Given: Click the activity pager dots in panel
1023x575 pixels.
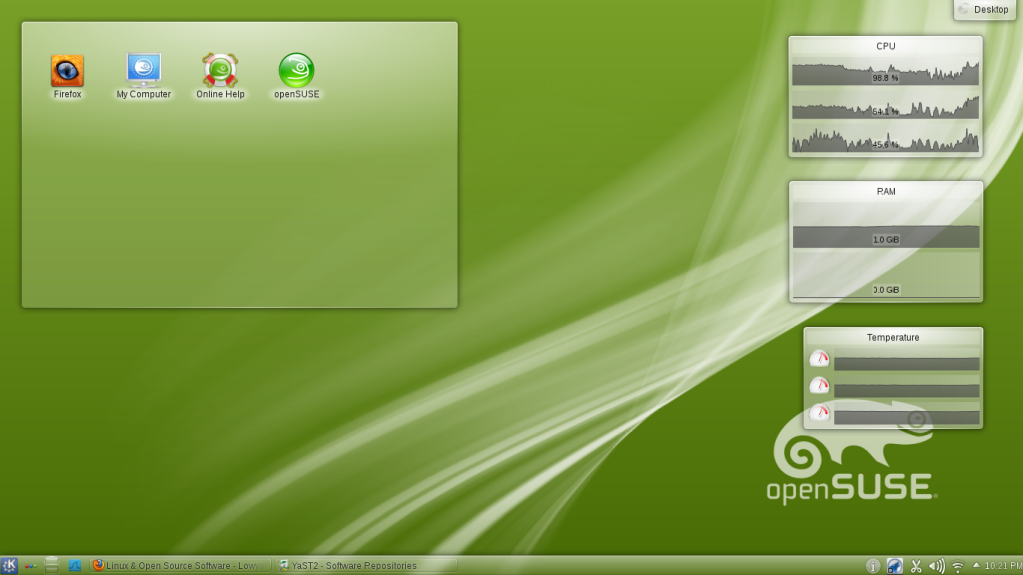Looking at the screenshot, I should click(x=31, y=566).
